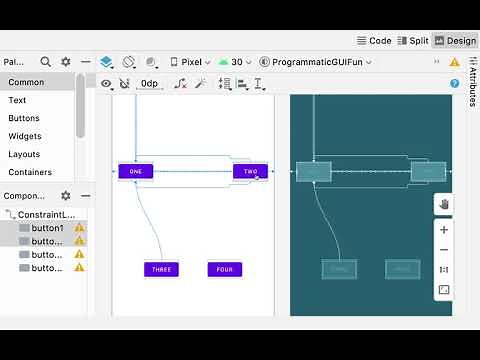The width and height of the screenshot is (480, 360).
Task: Zoom out with minus icon
Action: pos(444,250)
